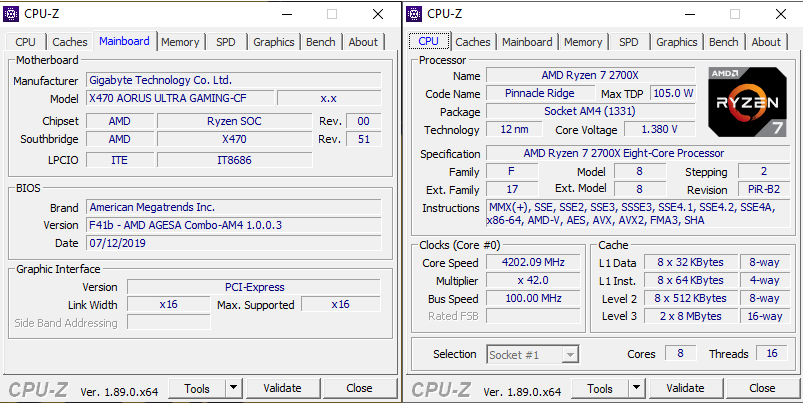803x403 pixels.
Task: Open the About tab in right window
Action: coord(766,42)
